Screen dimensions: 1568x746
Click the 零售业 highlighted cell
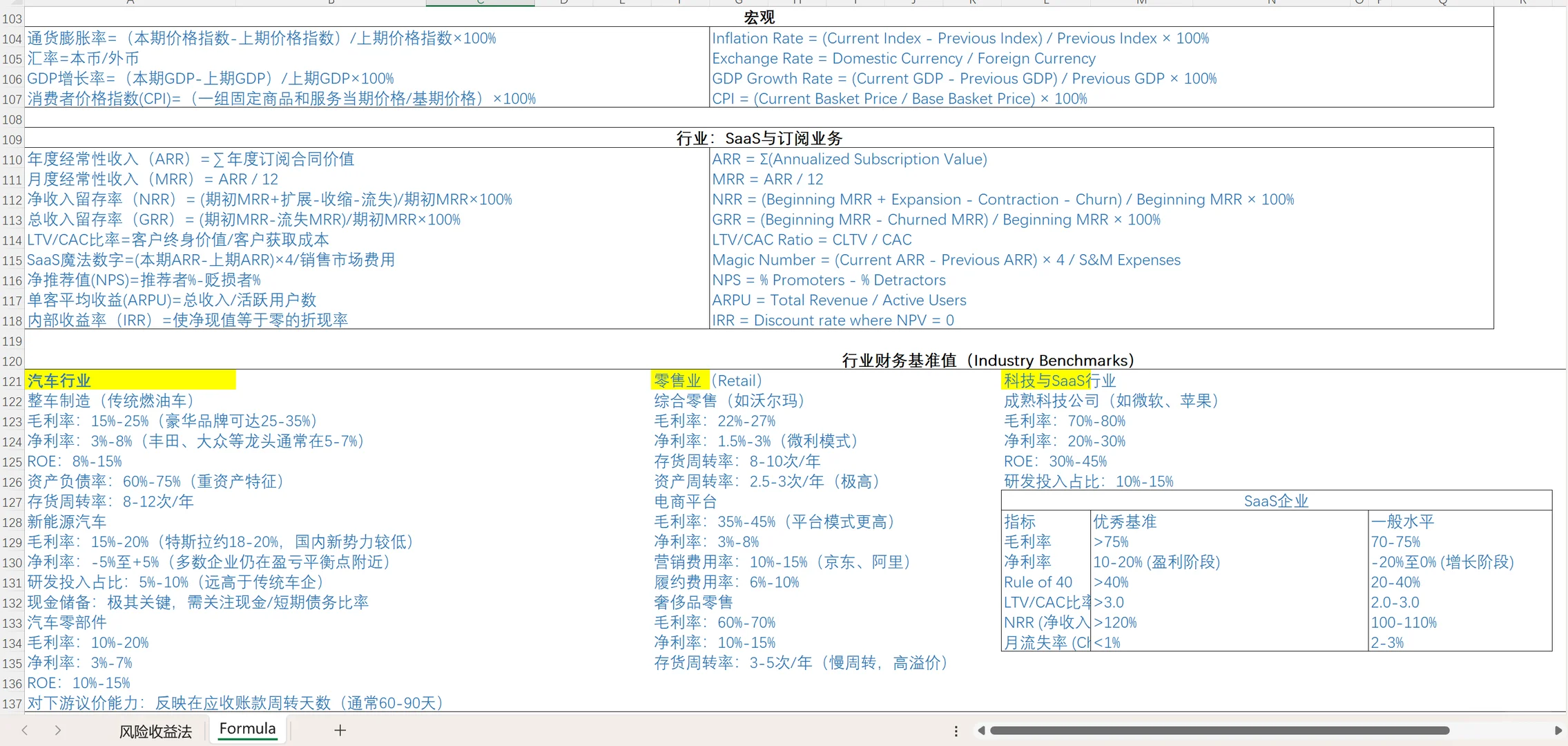point(677,381)
